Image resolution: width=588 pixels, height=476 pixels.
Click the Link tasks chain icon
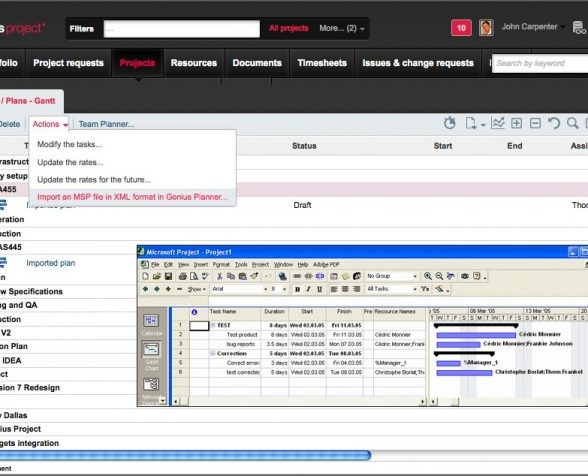[297, 276]
